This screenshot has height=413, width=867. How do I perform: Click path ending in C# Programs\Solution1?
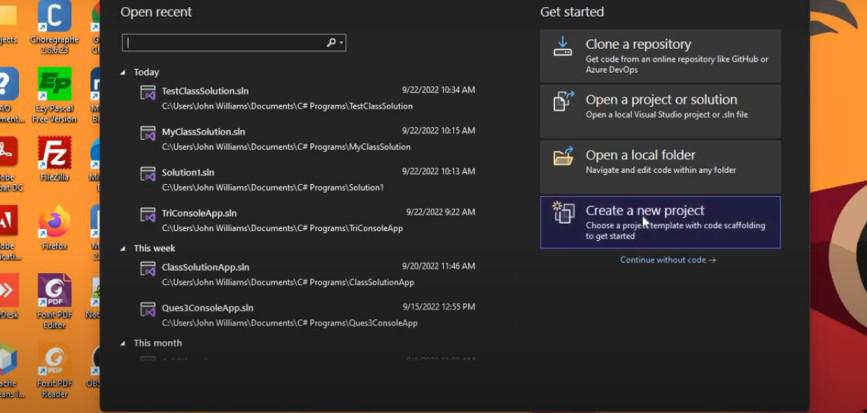coord(273,187)
